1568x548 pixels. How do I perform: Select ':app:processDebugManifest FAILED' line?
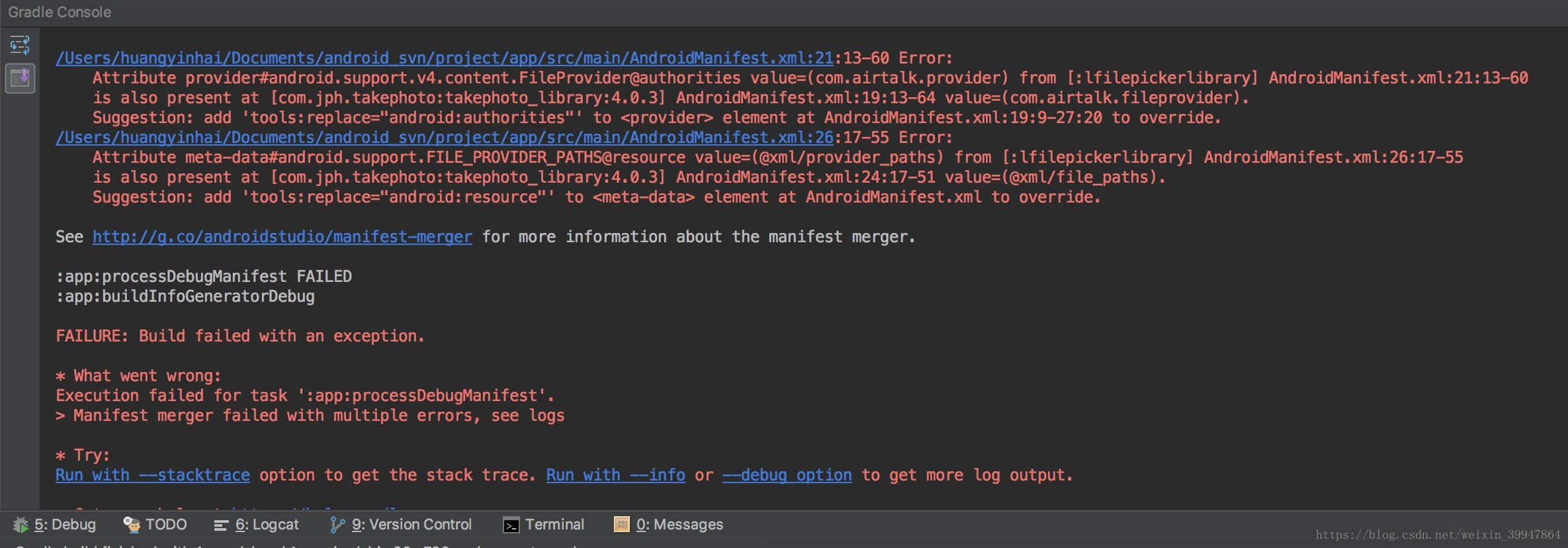coord(204,277)
